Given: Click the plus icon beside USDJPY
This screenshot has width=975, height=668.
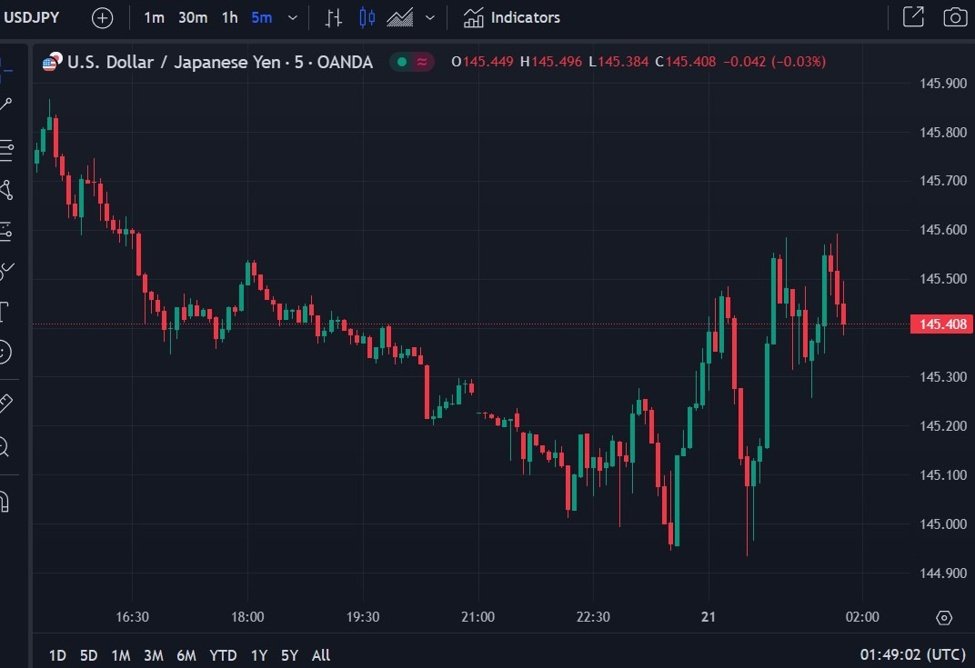Looking at the screenshot, I should point(102,17).
